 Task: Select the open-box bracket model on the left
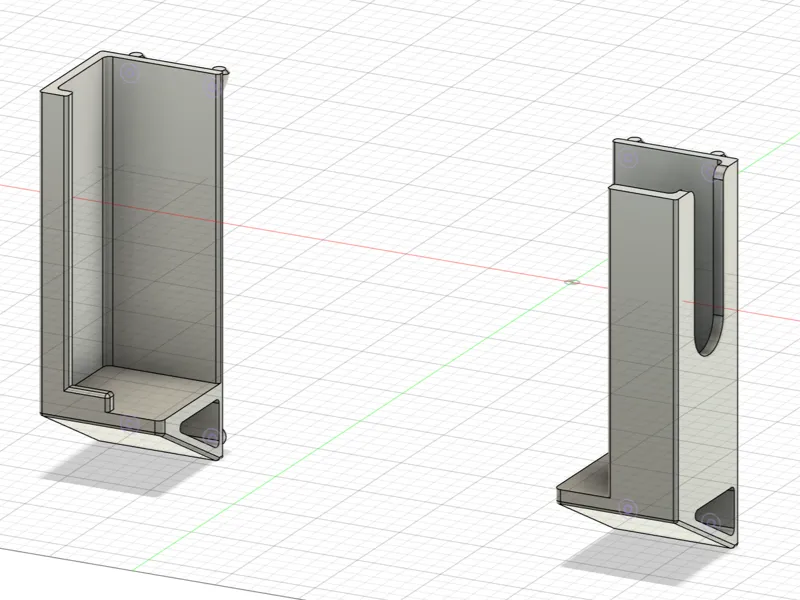pyautogui.click(x=133, y=255)
